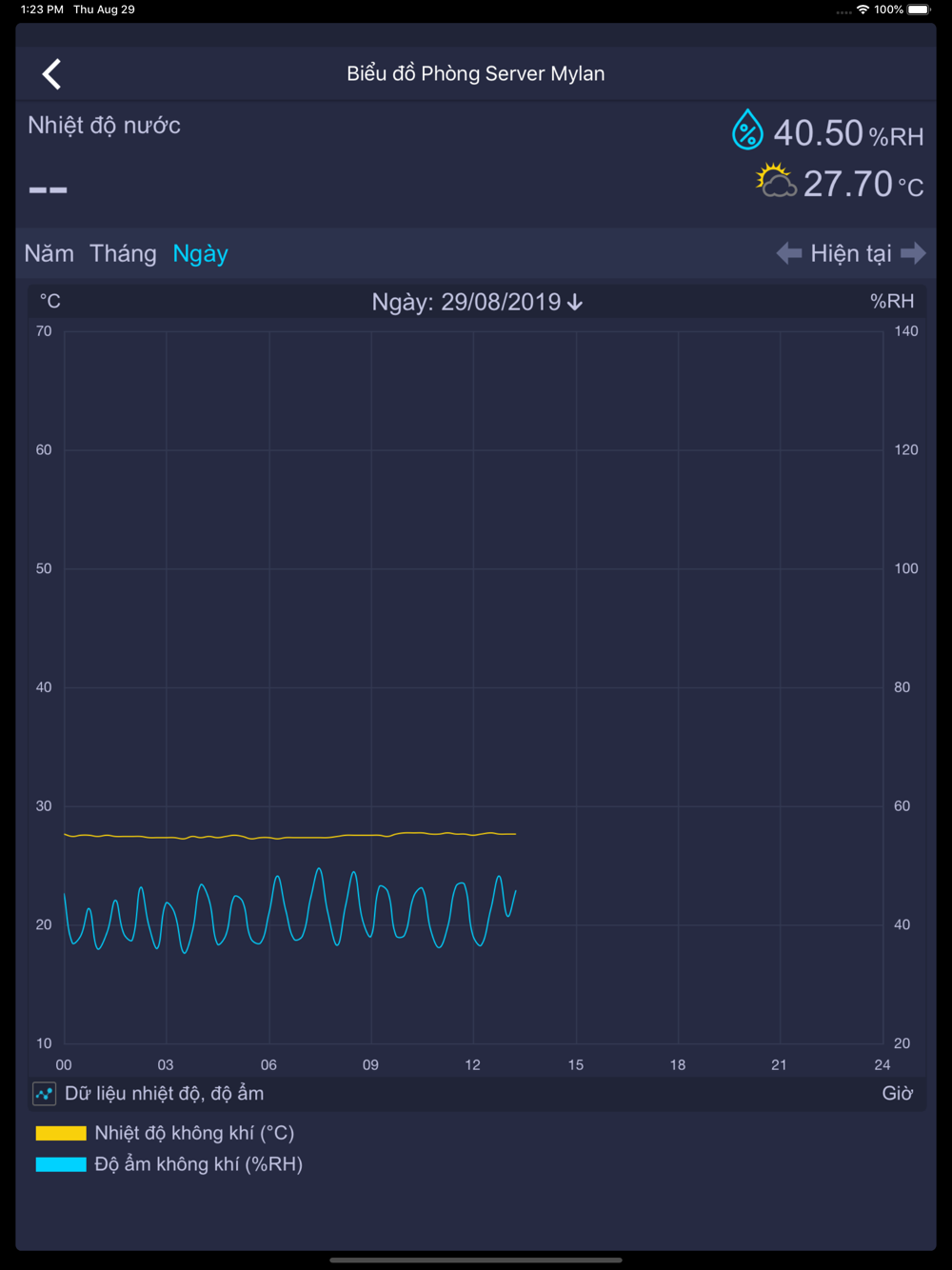The image size is (952, 1270).
Task: Open date picker Ngày: 29/08/2019
Action: tap(476, 302)
